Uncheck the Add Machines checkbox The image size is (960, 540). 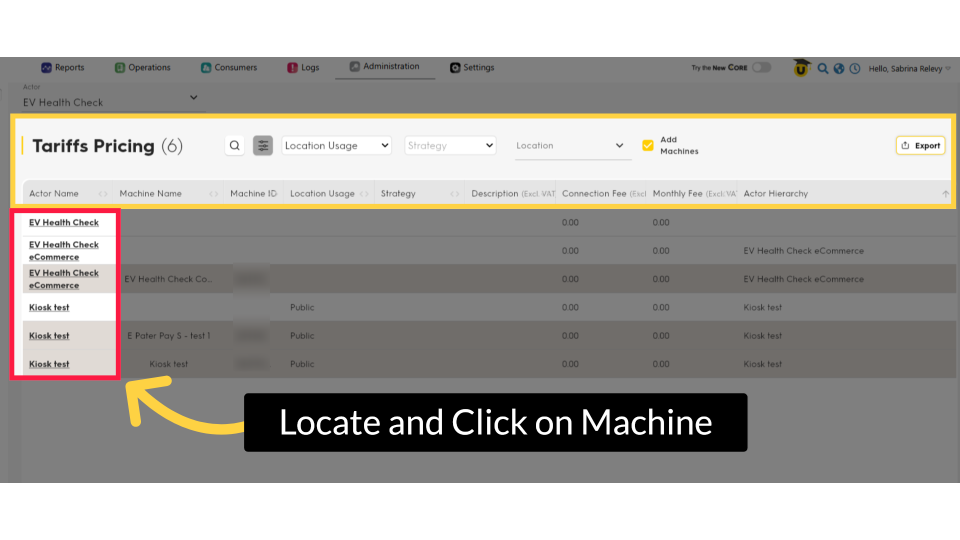coord(648,145)
